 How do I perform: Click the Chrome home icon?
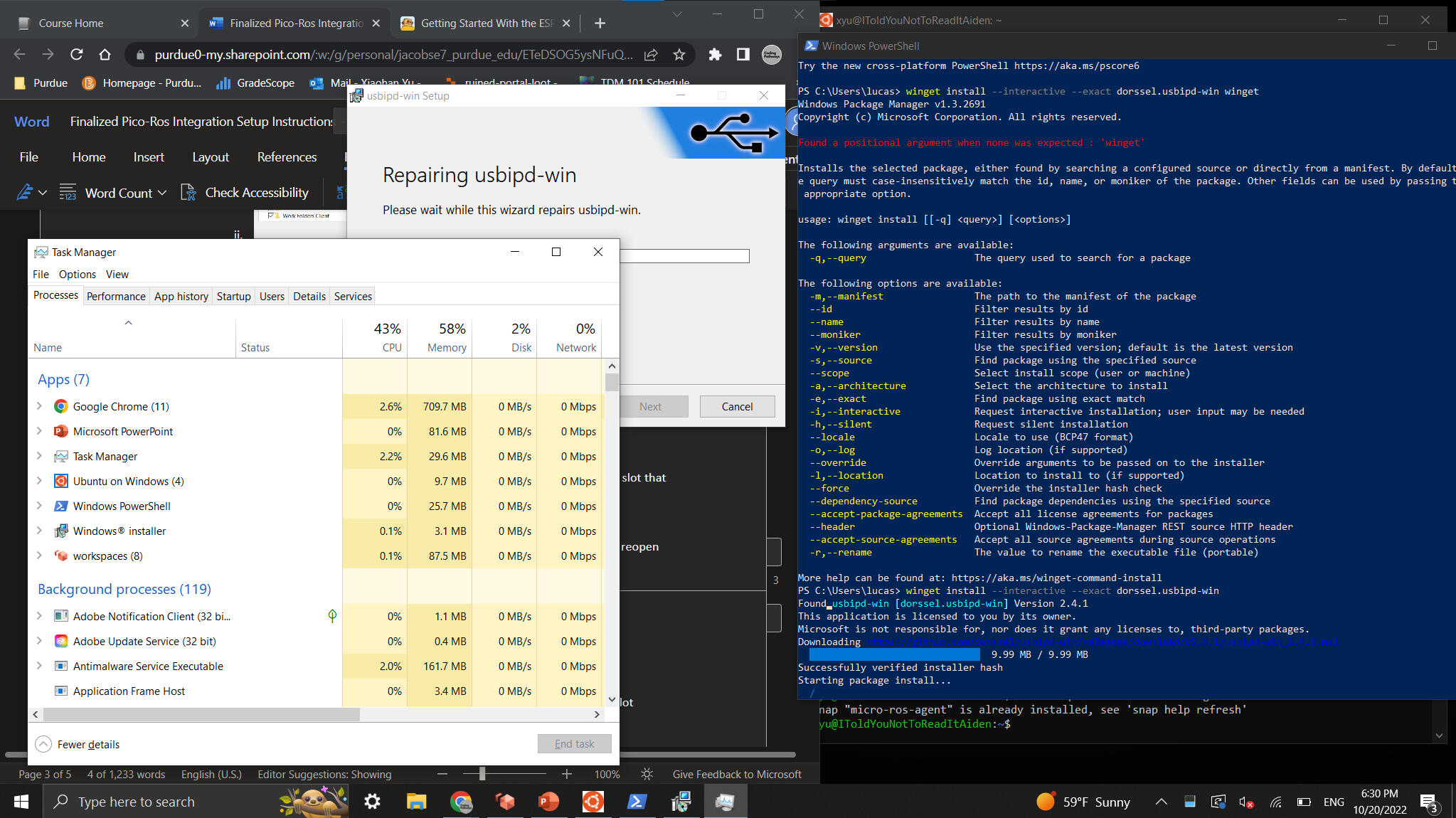coord(105,55)
